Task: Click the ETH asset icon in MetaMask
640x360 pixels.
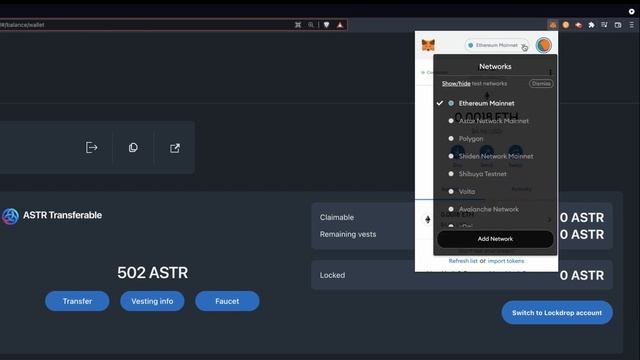Action: 427,219
